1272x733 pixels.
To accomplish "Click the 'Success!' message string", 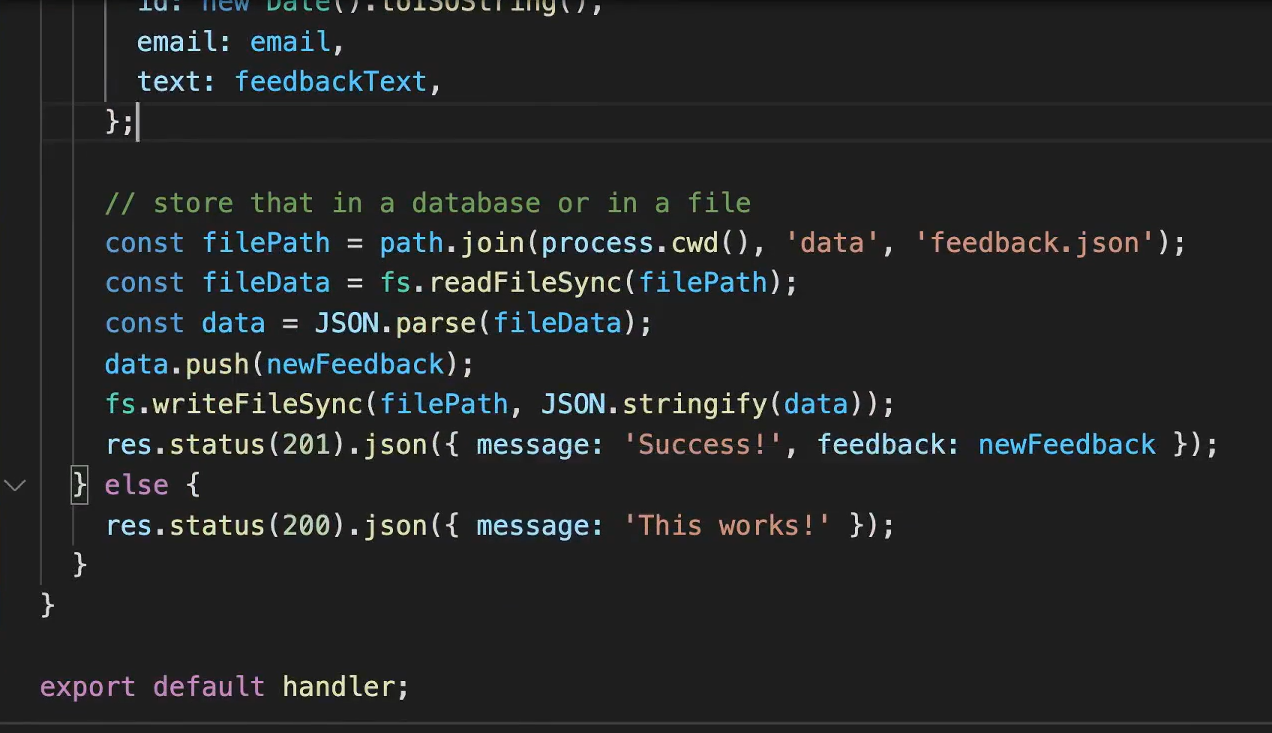I will pos(702,444).
